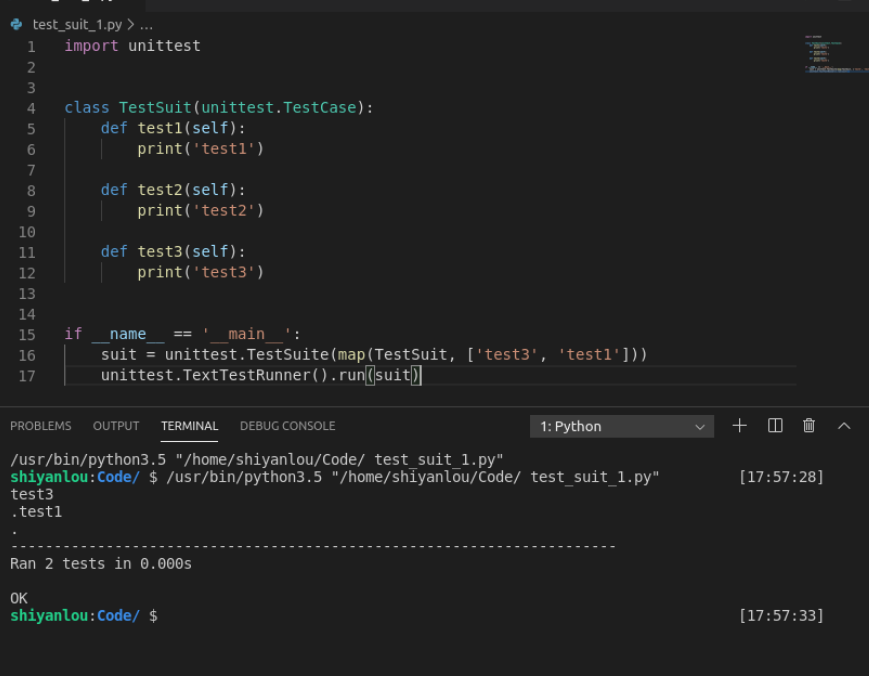Click the 'import' keyword on line 1
869x676 pixels.
(91, 45)
